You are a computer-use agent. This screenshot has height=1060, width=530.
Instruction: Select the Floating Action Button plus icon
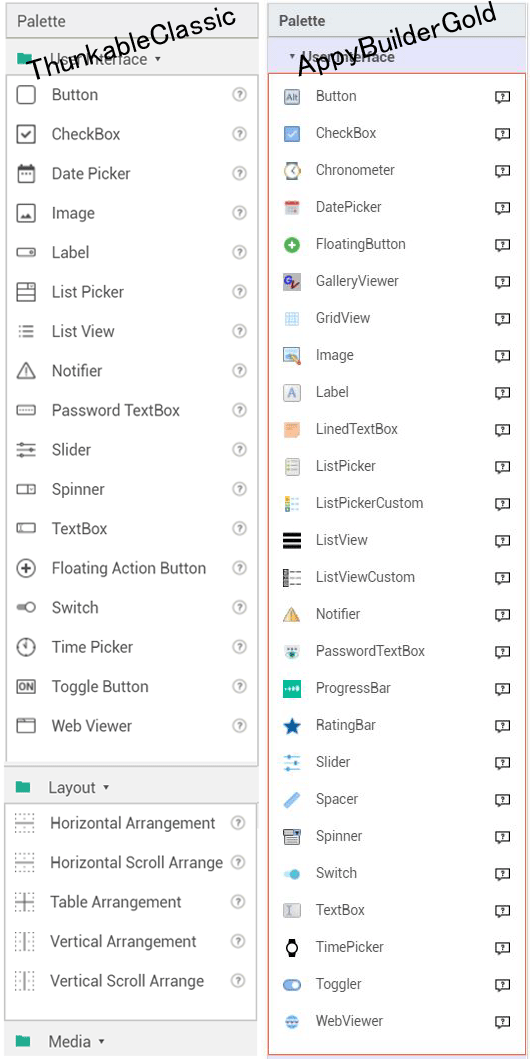(x=26, y=569)
